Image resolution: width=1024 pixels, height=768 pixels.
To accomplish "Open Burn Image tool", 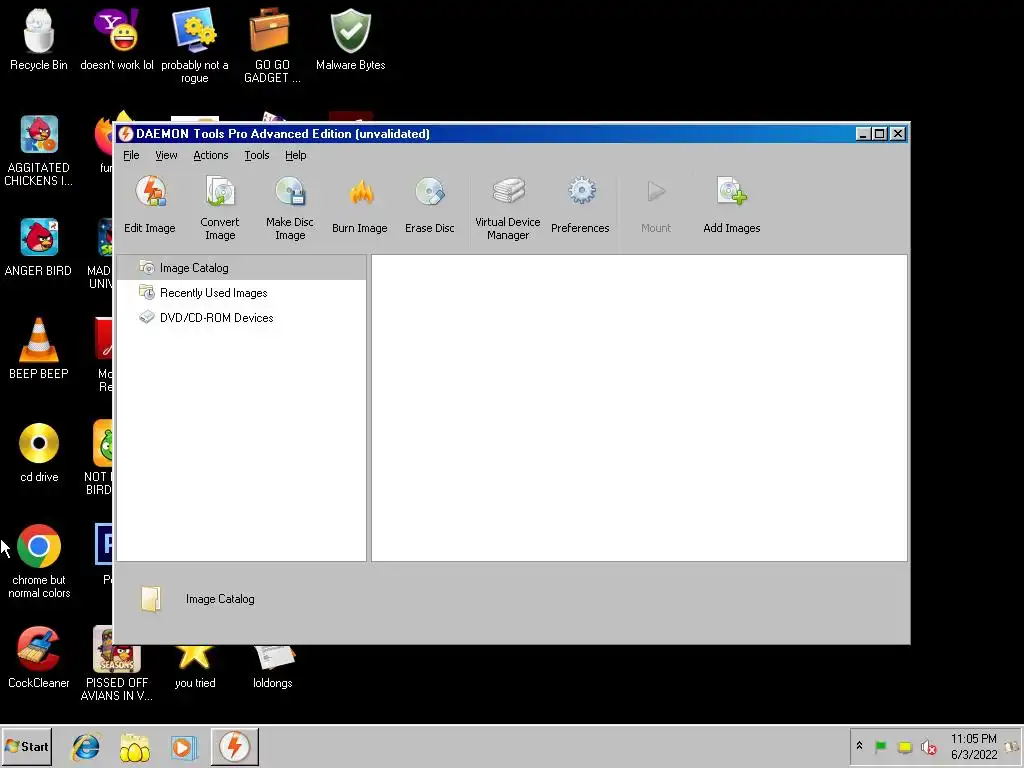I will (x=360, y=204).
